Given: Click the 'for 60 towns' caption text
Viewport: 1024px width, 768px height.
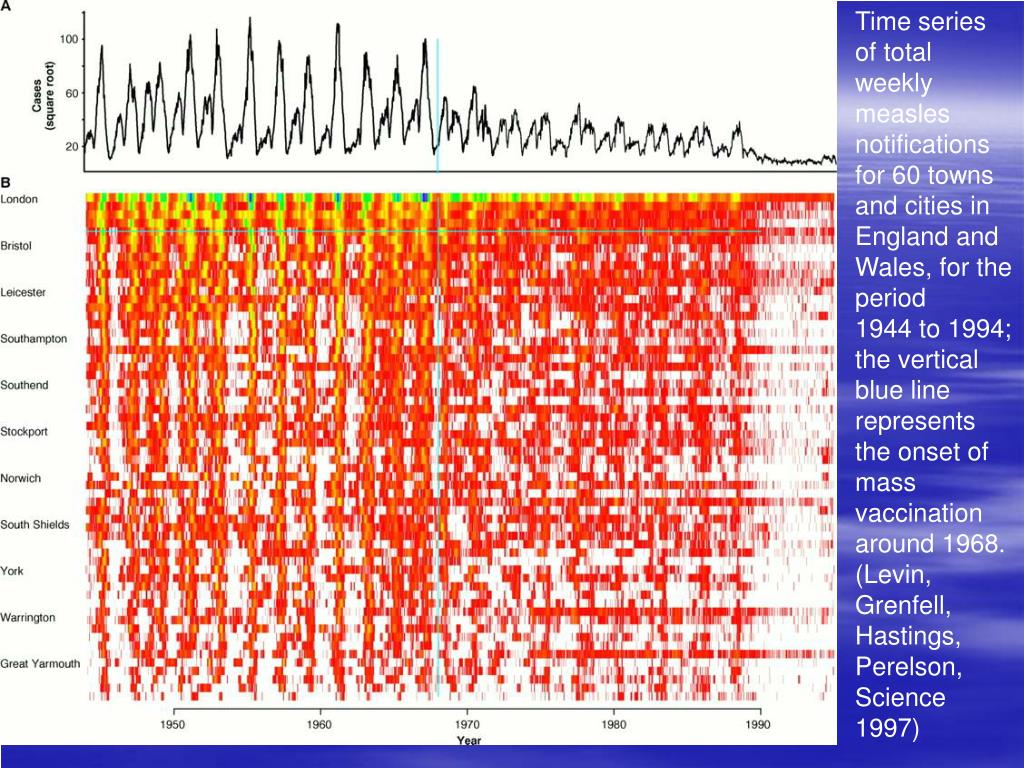Looking at the screenshot, I should [924, 175].
